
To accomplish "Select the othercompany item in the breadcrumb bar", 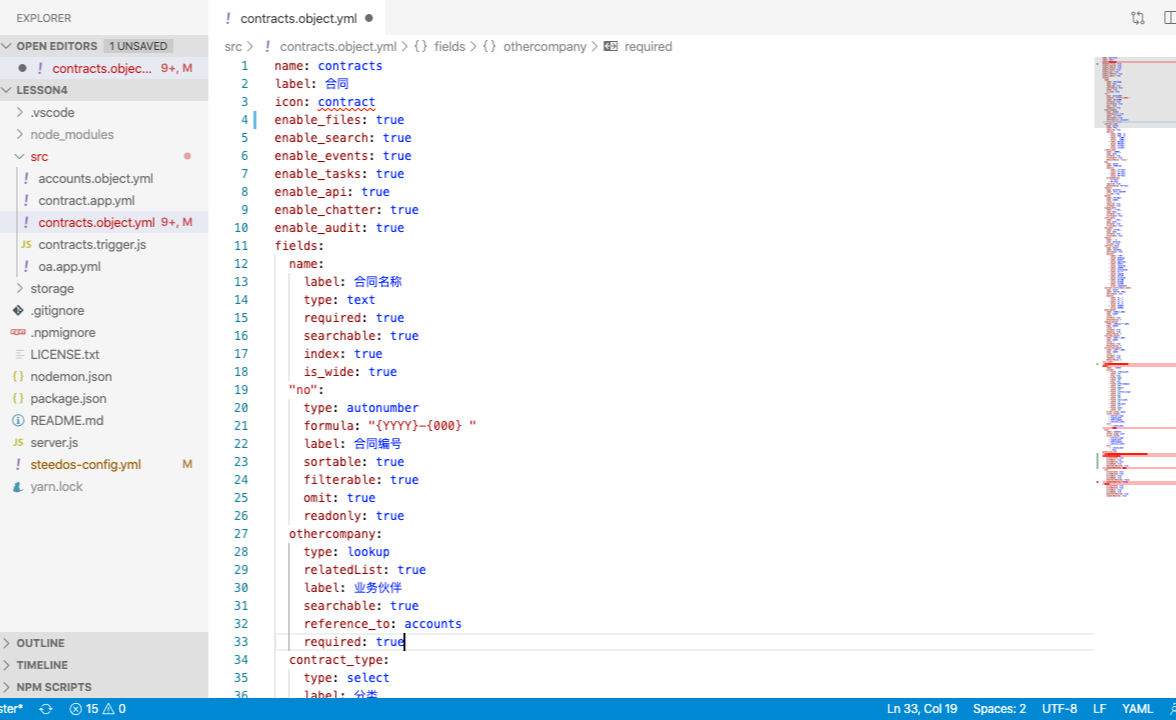I will (x=545, y=46).
